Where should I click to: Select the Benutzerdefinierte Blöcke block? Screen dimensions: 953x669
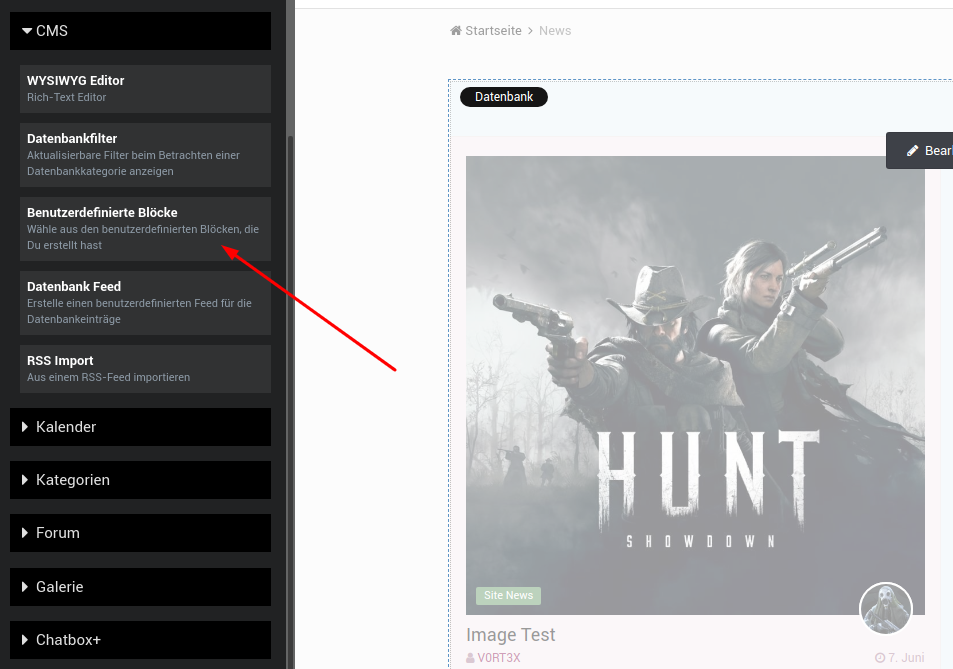tap(145, 229)
